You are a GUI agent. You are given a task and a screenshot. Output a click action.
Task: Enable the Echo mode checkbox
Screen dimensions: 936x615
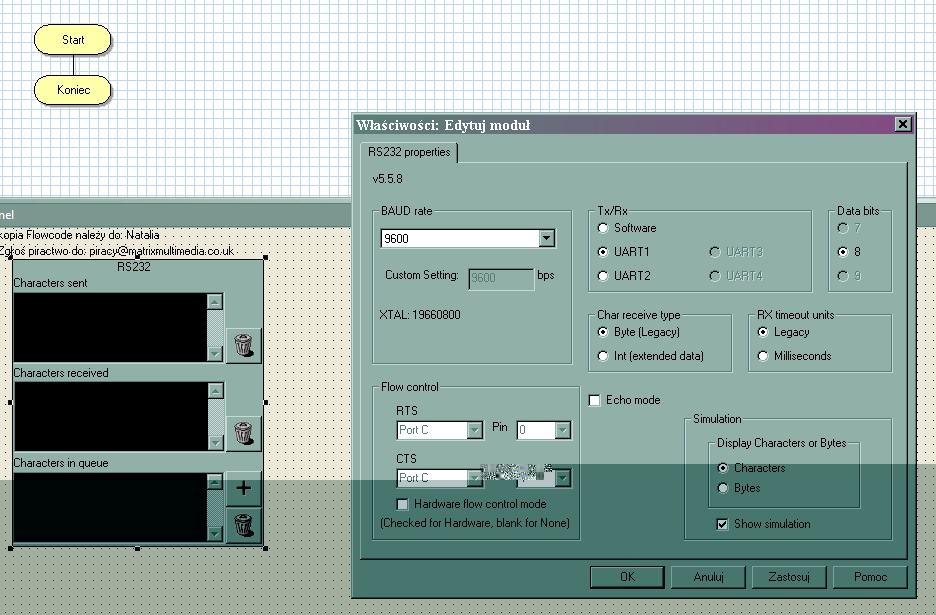pyautogui.click(x=595, y=400)
